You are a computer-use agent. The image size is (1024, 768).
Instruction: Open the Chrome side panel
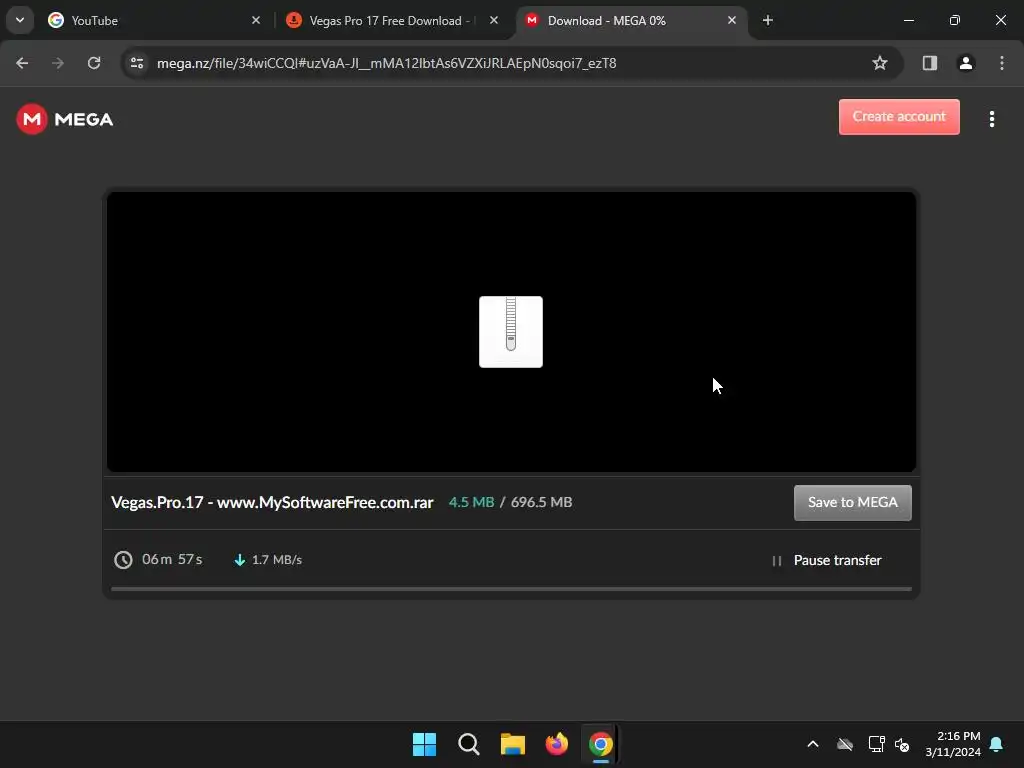coord(929,63)
